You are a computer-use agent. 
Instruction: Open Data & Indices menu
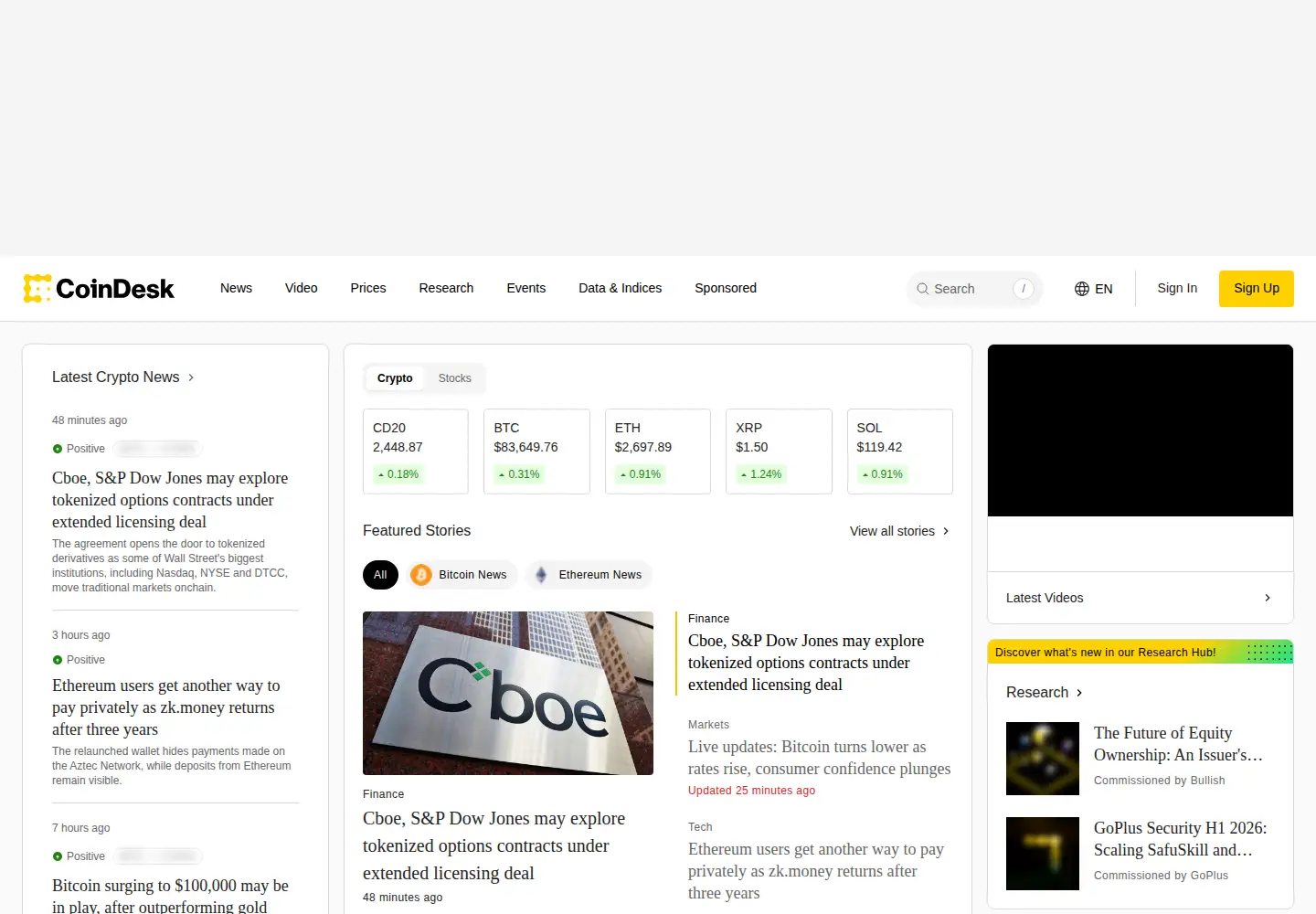(621, 288)
